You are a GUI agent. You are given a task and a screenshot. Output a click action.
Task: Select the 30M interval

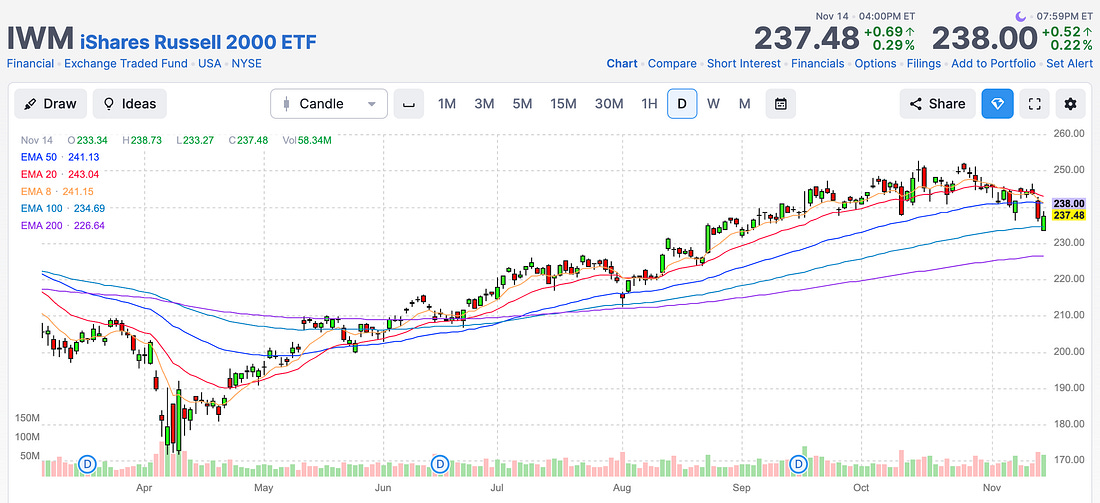pos(609,104)
